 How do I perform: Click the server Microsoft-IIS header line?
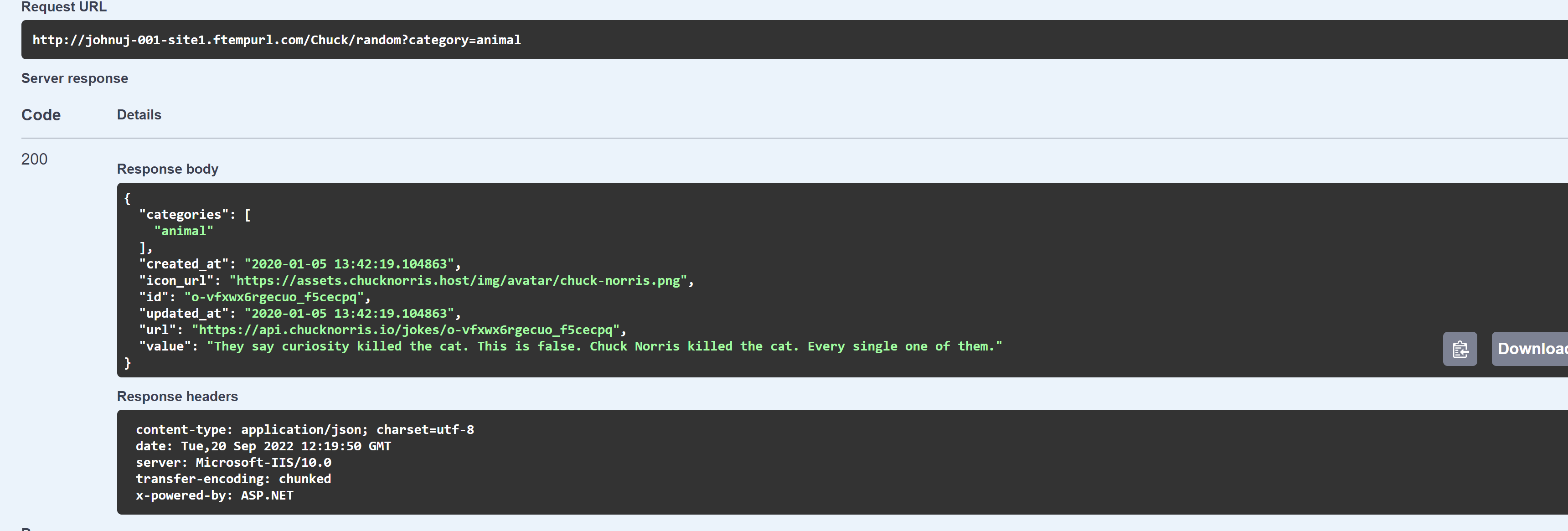(x=233, y=463)
